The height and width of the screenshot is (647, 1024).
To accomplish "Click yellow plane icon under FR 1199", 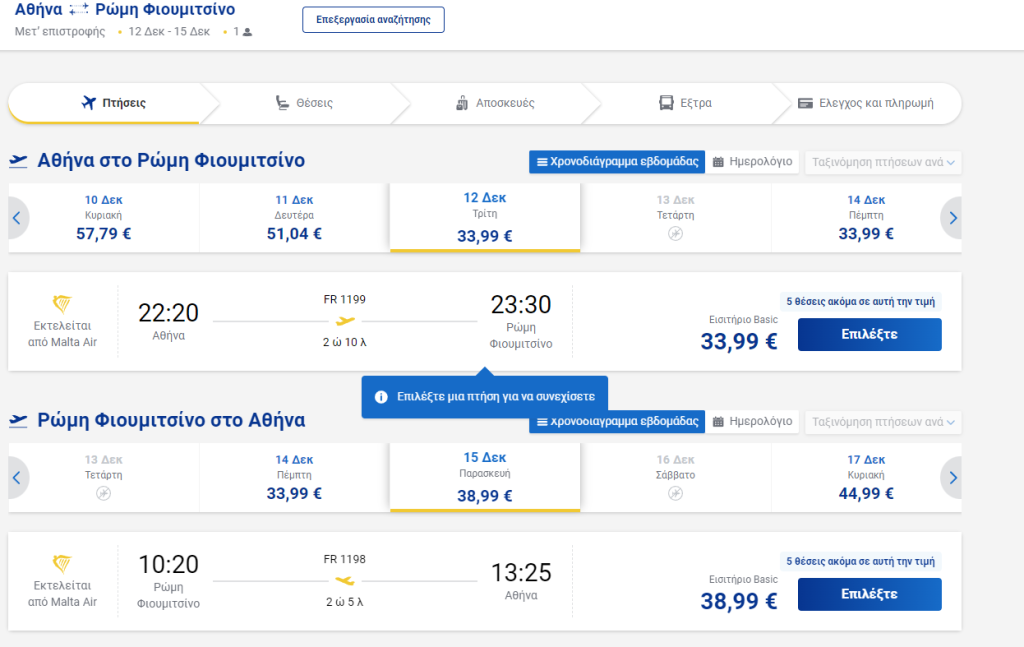I will click(345, 321).
